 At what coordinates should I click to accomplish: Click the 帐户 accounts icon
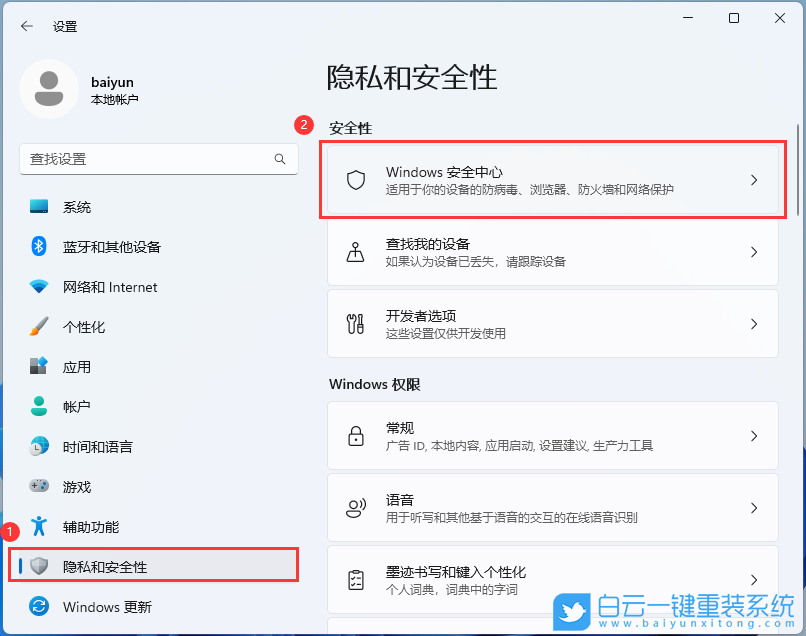coord(37,407)
